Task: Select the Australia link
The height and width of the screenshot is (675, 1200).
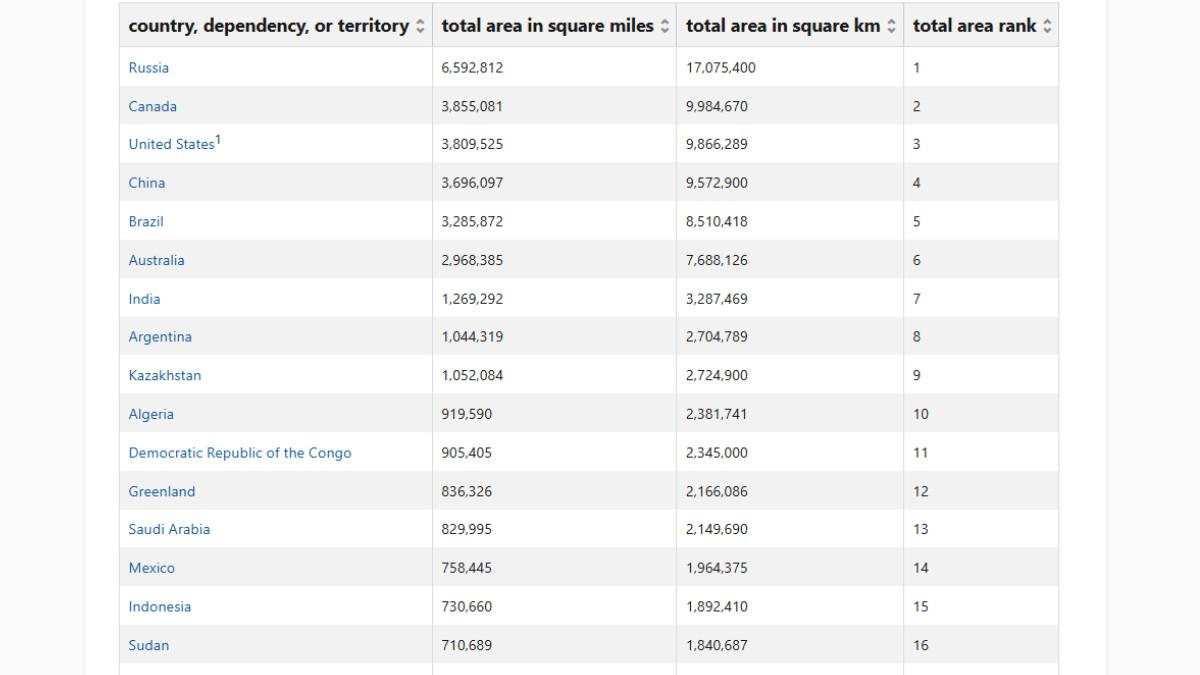Action: [156, 260]
